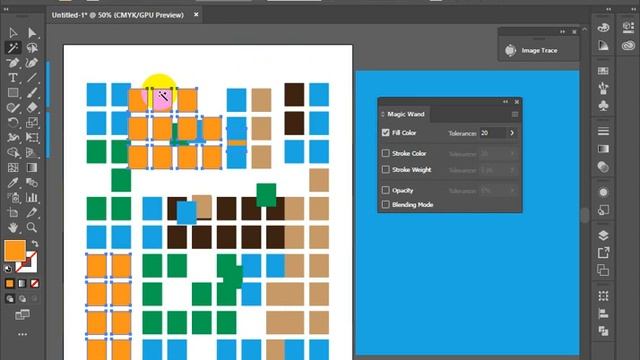Check Stroke Weight option
Screen dimensions: 640x360
pos(385,169)
